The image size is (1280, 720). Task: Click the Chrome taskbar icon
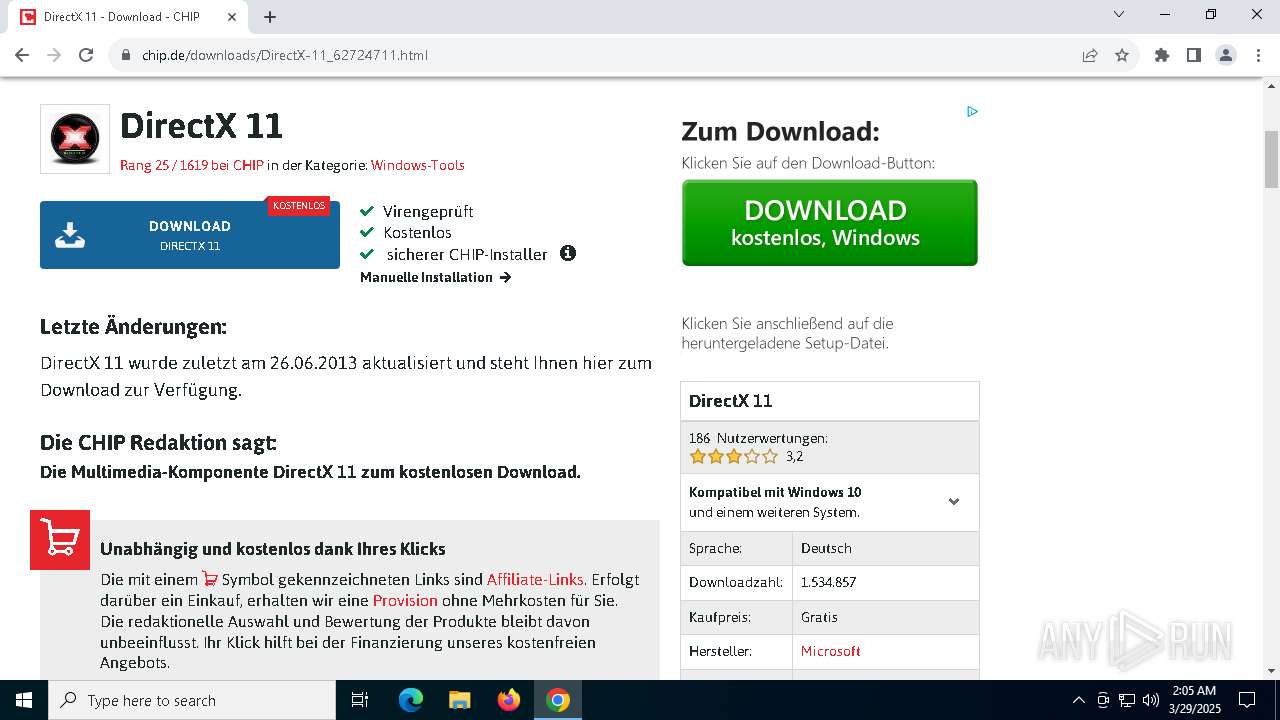[x=558, y=700]
